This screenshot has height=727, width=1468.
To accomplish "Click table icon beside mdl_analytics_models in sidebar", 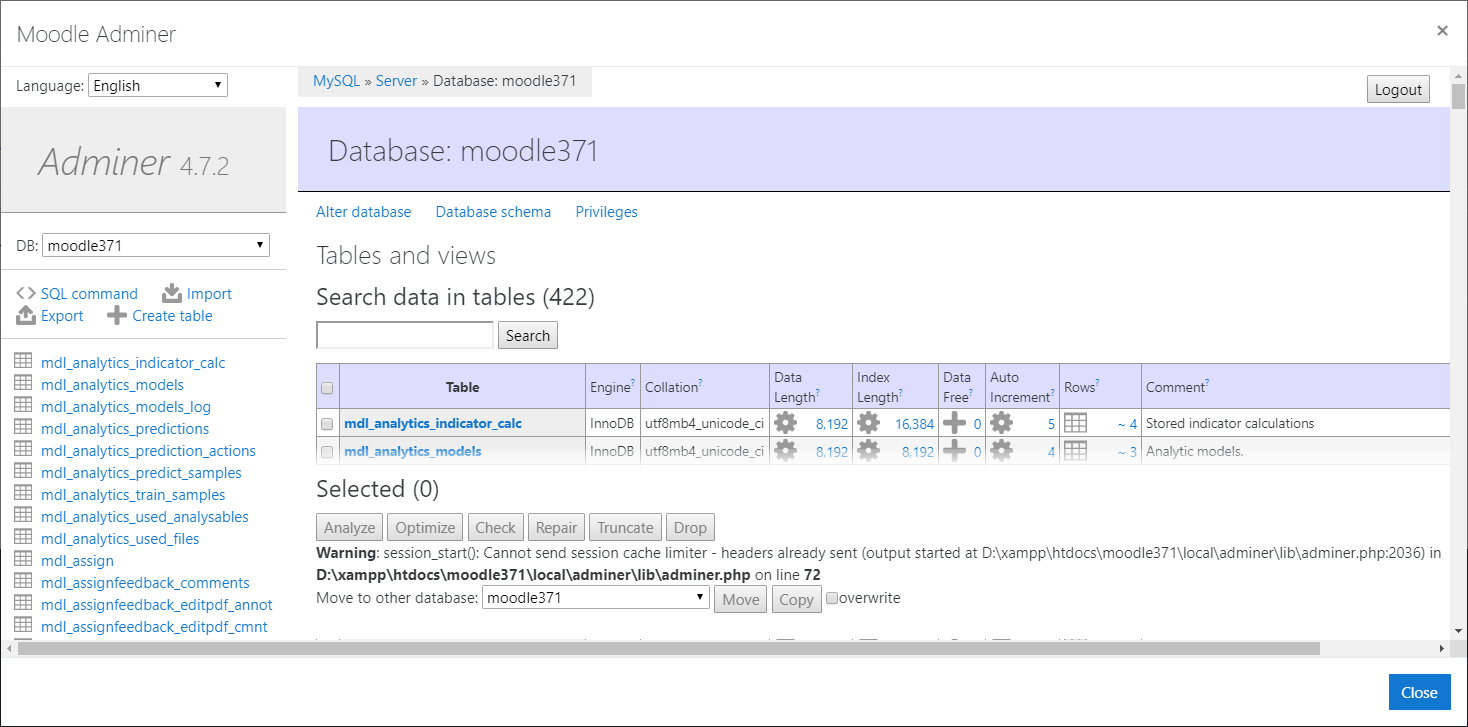I will (23, 384).
